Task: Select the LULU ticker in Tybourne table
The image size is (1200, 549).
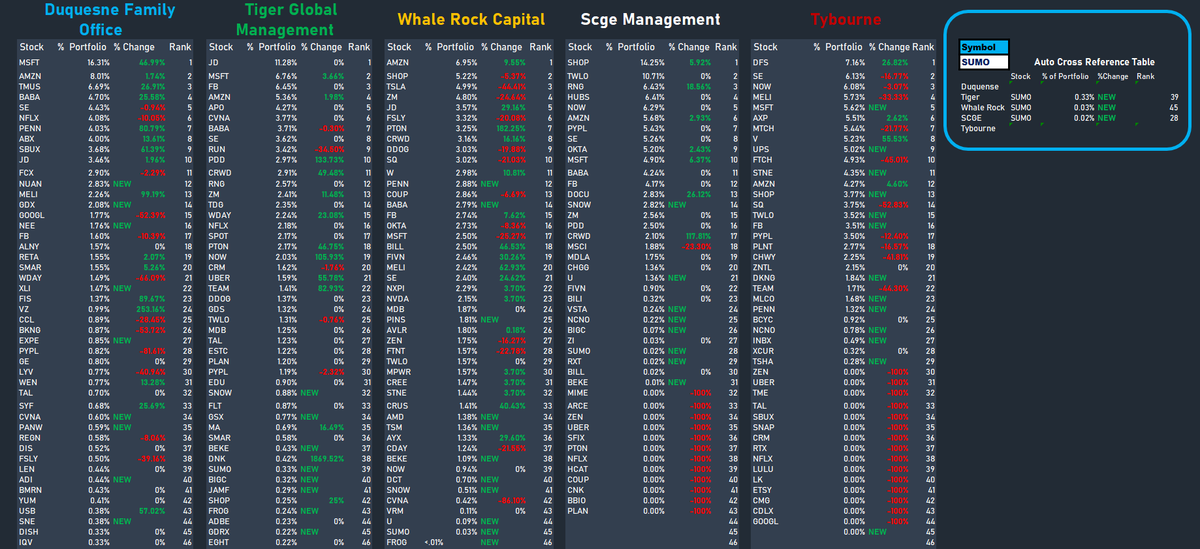Action: click(764, 468)
